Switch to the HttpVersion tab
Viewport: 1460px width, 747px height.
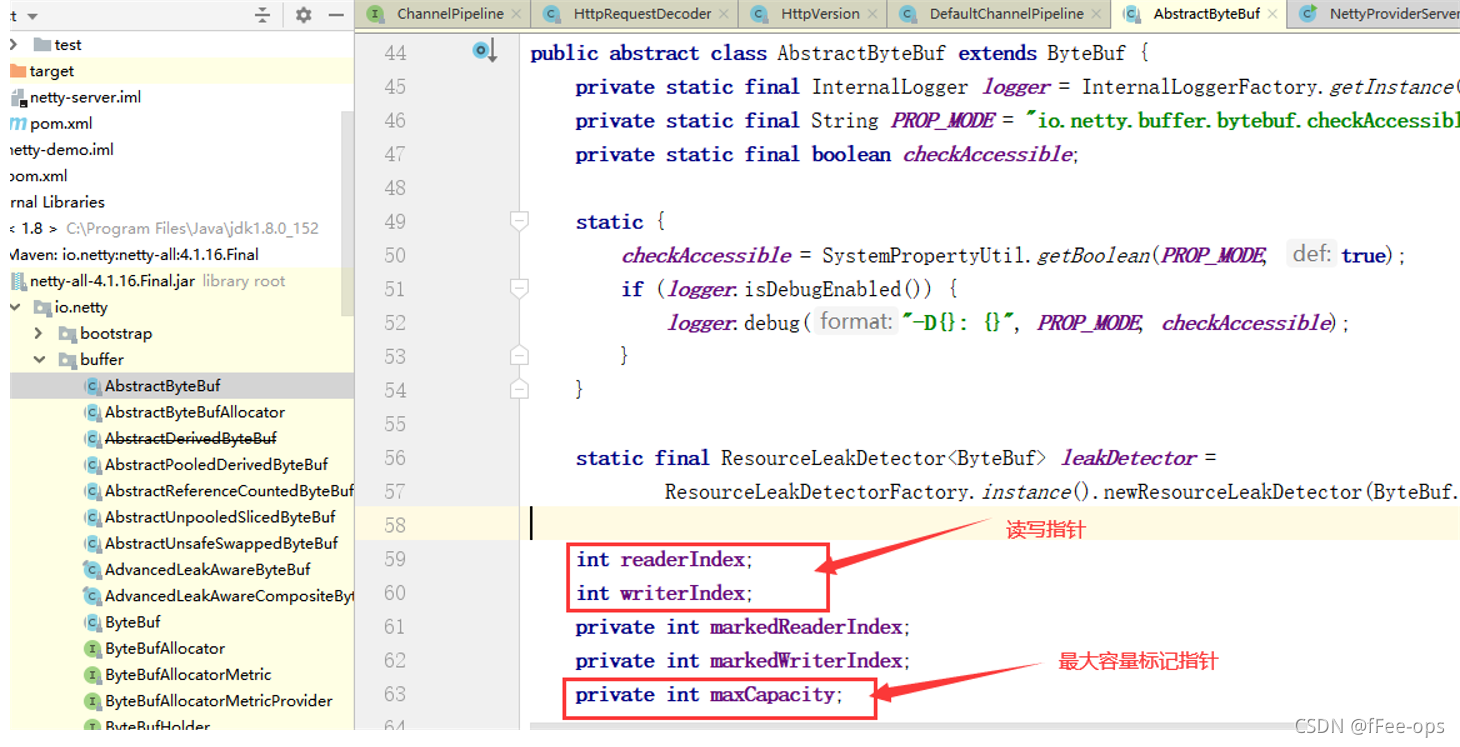(x=820, y=14)
